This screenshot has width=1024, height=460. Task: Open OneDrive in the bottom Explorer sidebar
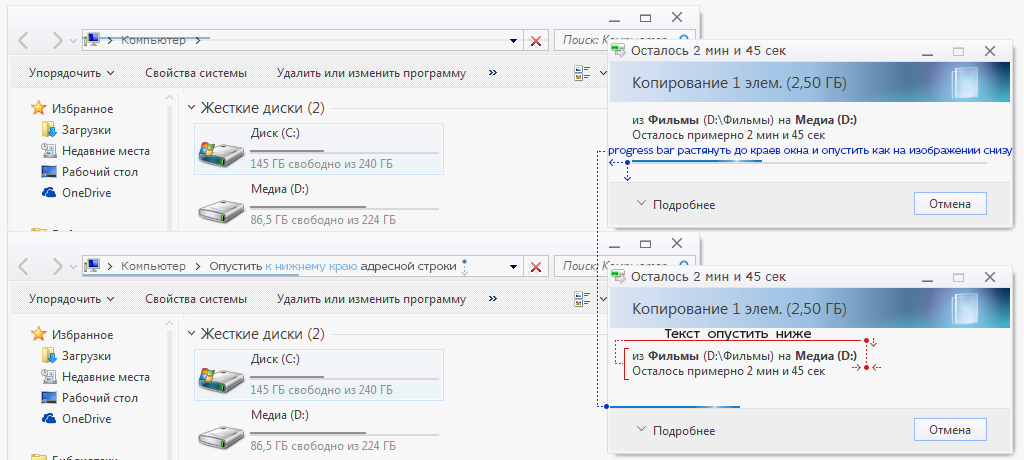click(x=86, y=419)
